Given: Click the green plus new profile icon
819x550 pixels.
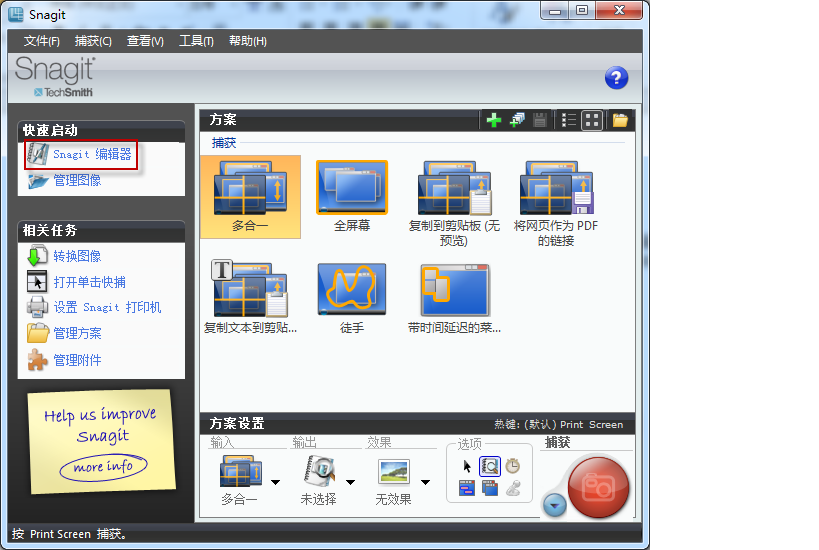Looking at the screenshot, I should pos(494,120).
